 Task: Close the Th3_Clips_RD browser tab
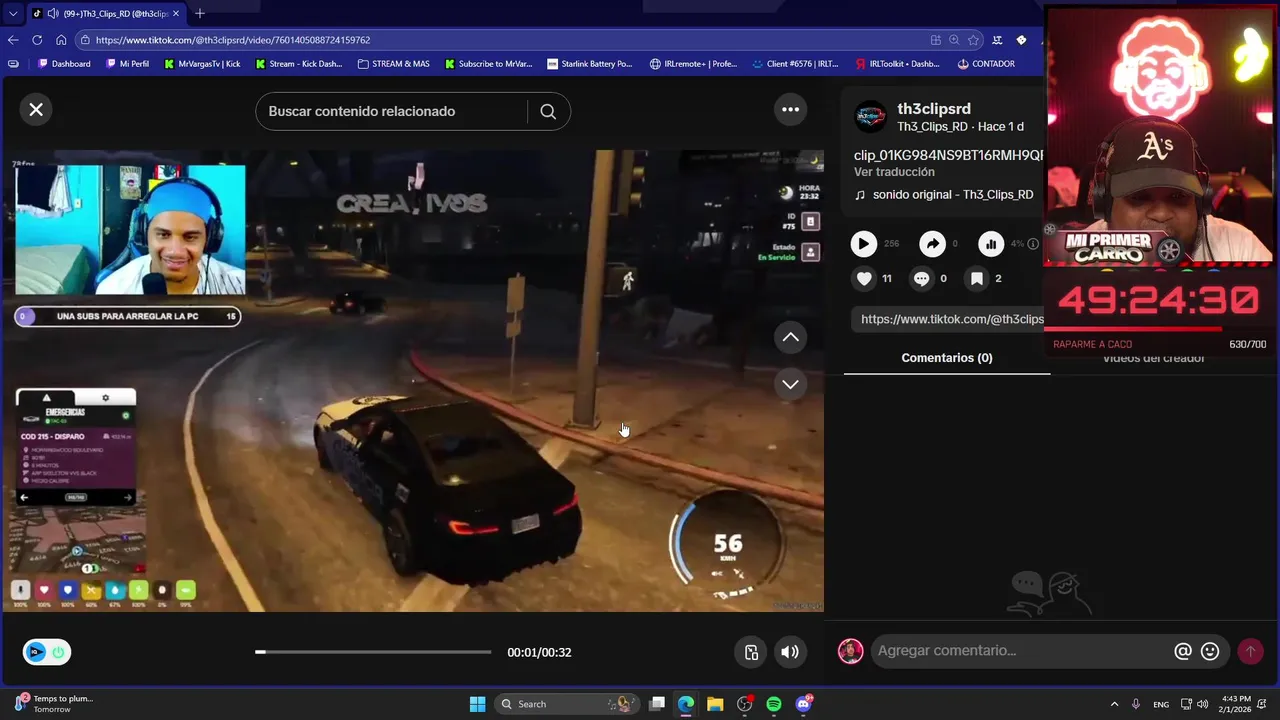coord(176,13)
